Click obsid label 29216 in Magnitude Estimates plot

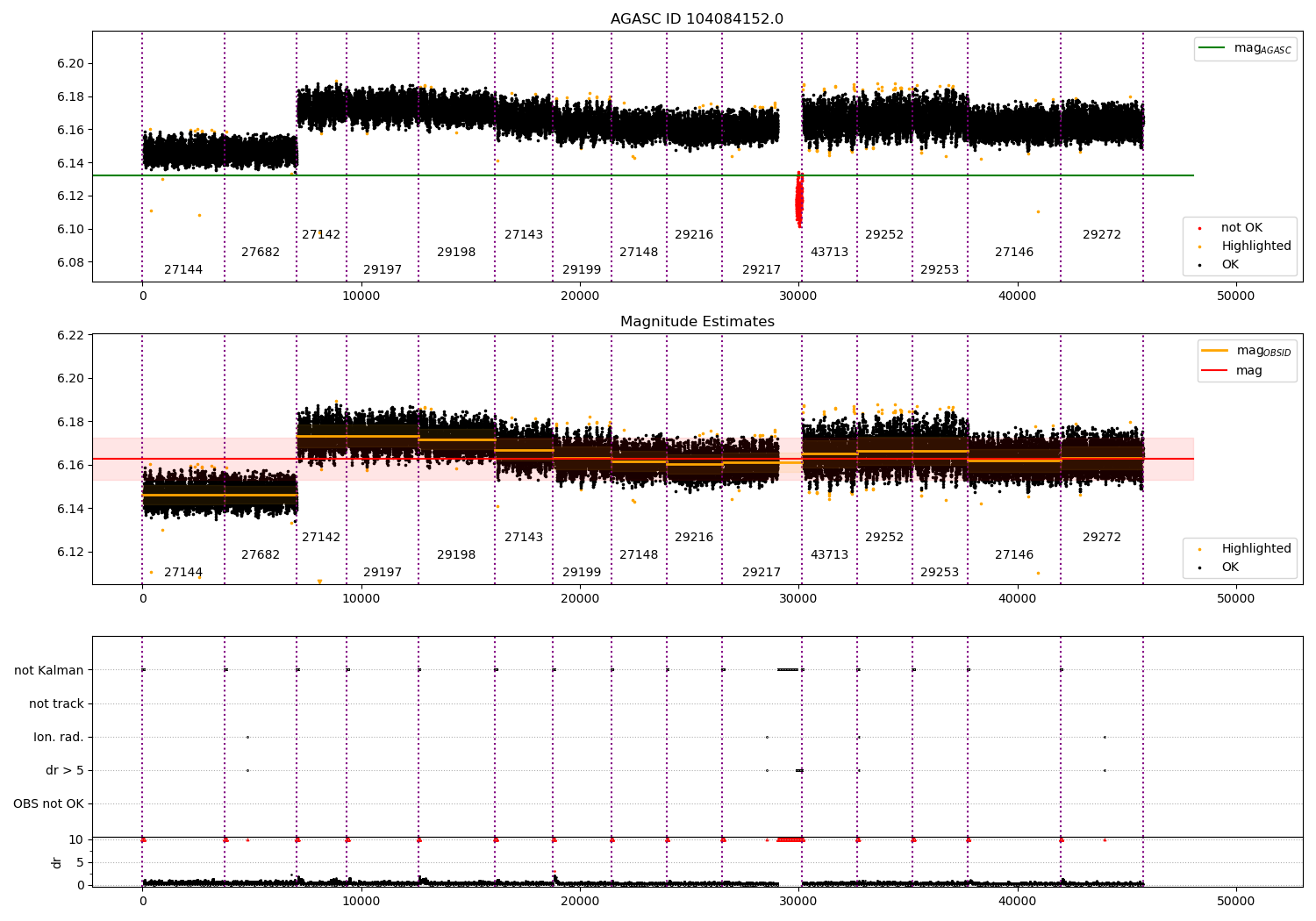tap(694, 538)
